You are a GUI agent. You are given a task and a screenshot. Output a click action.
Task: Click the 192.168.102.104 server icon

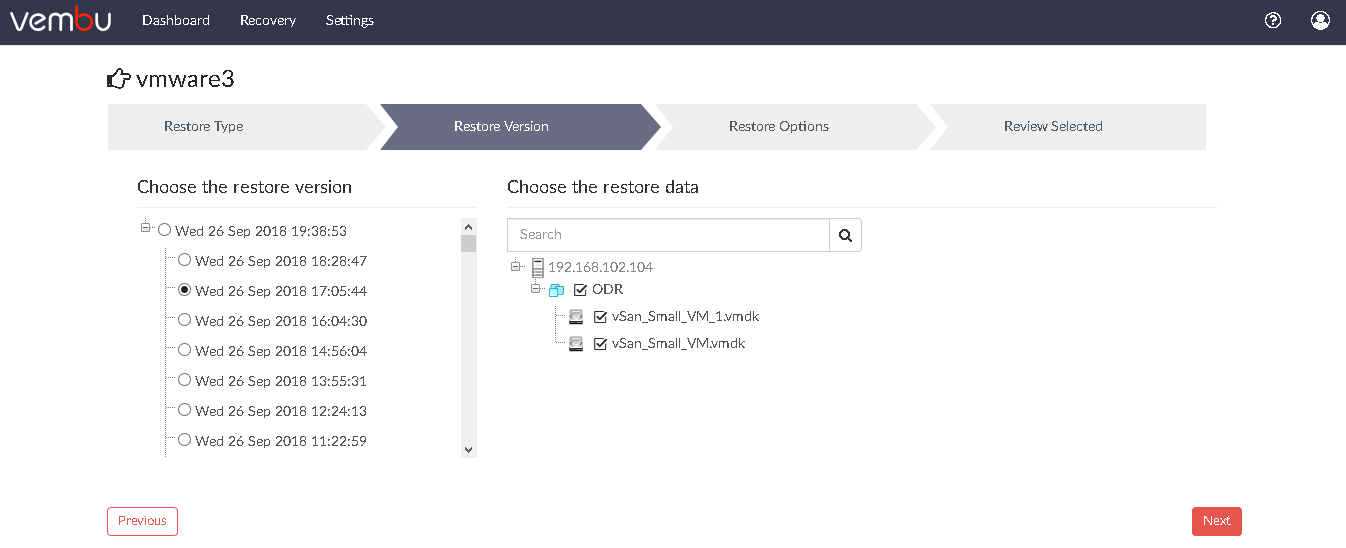[x=538, y=267]
